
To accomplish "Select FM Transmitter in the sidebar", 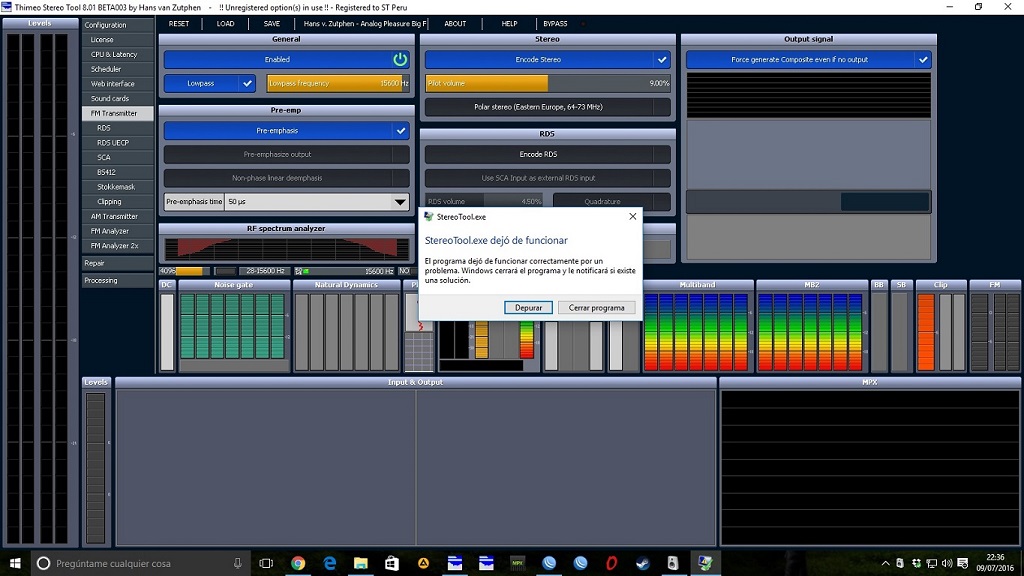I will 118,114.
